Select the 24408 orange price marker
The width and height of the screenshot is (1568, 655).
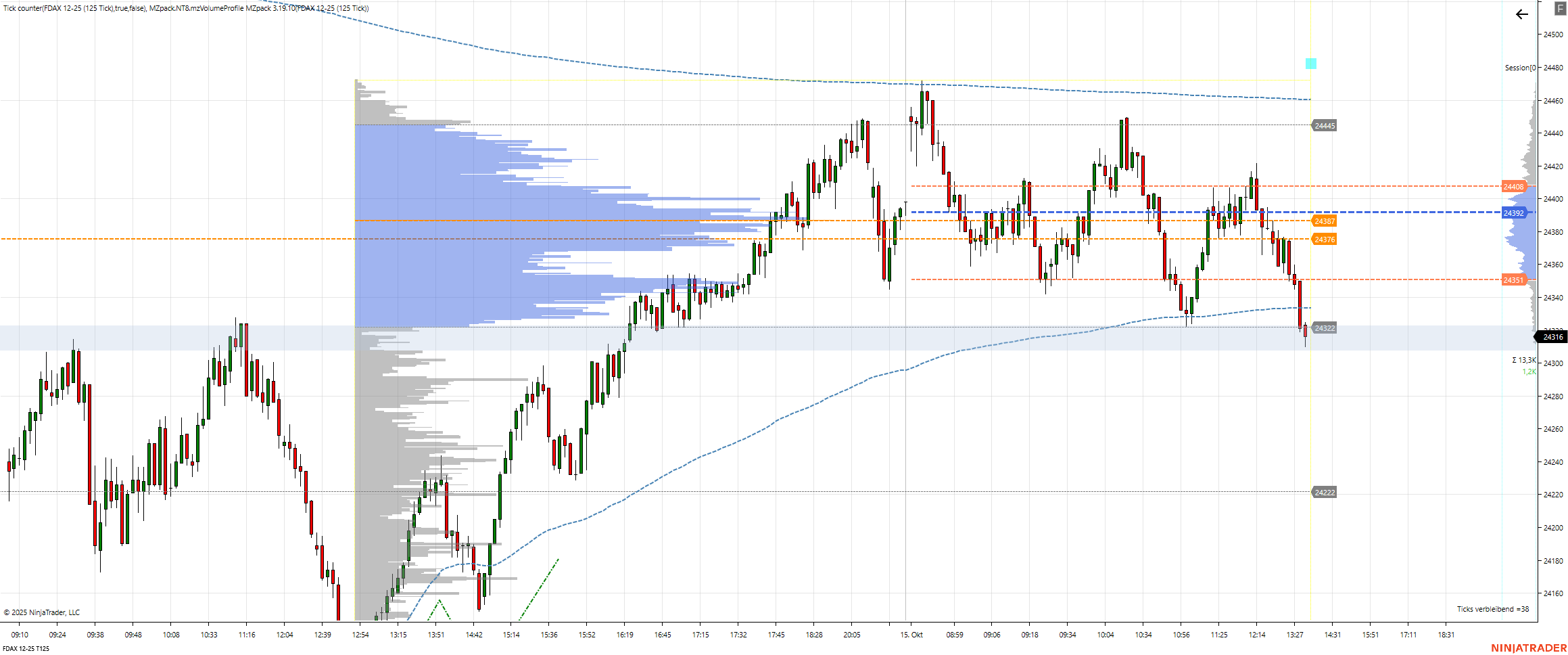[1513, 187]
